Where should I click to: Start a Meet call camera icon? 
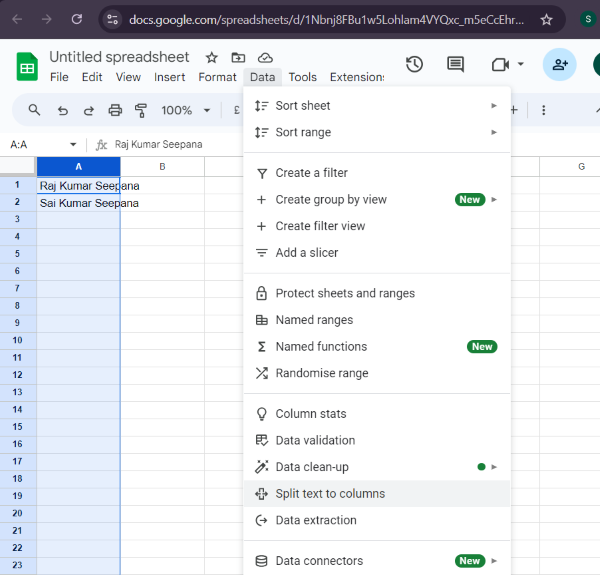click(x=500, y=64)
